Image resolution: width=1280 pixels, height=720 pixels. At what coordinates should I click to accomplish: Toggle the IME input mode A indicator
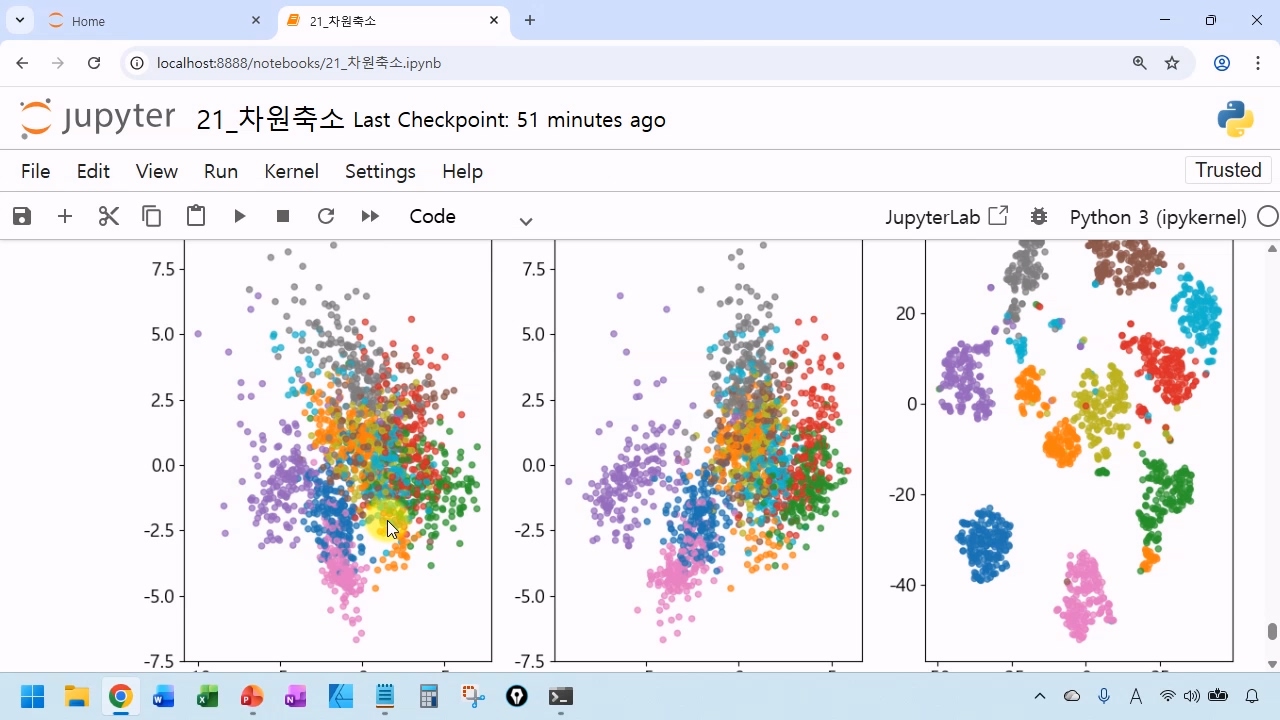[x=1136, y=696]
